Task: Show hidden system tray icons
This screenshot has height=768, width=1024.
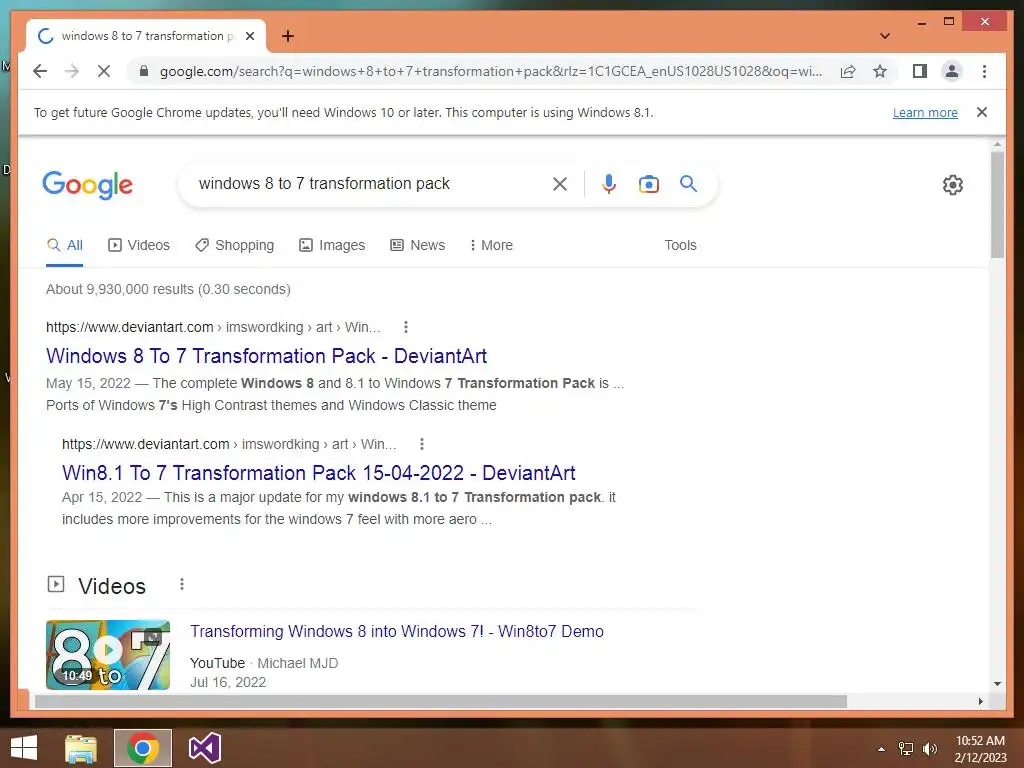Action: 881,749
